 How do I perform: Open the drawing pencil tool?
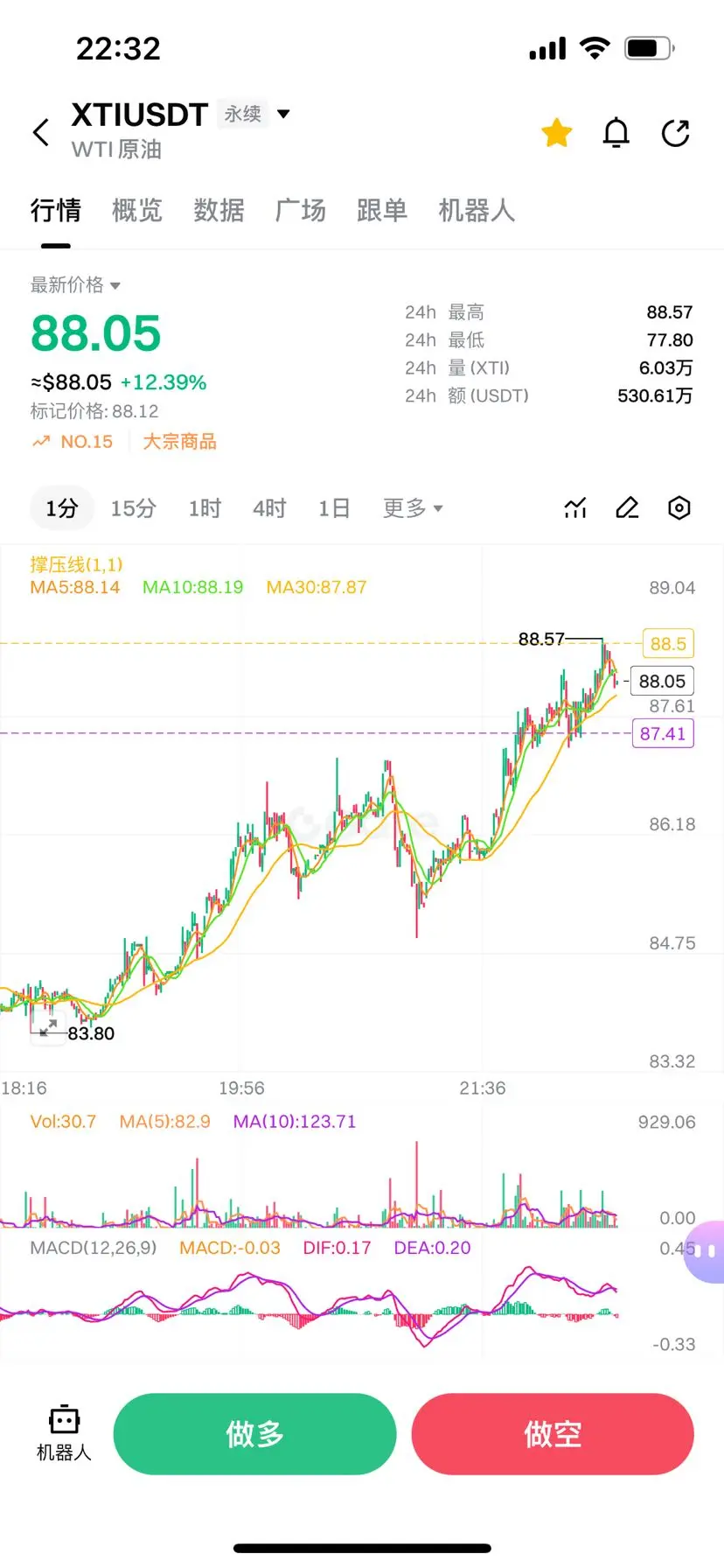[627, 507]
